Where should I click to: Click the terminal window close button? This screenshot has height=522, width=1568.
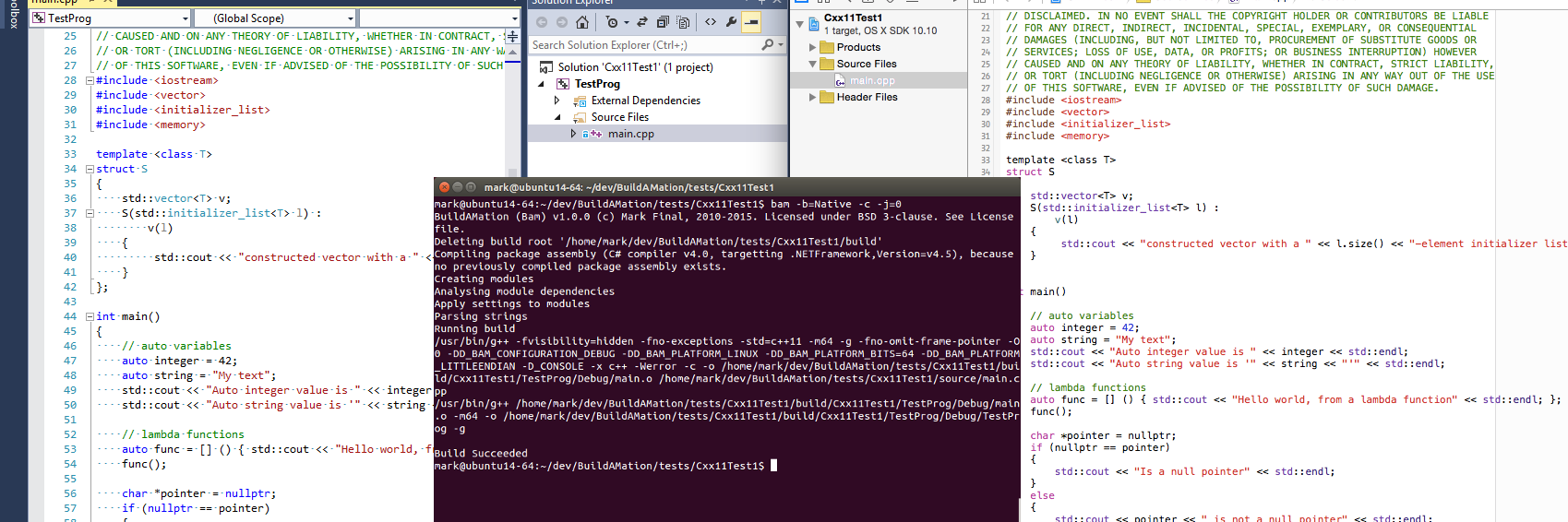click(x=444, y=187)
